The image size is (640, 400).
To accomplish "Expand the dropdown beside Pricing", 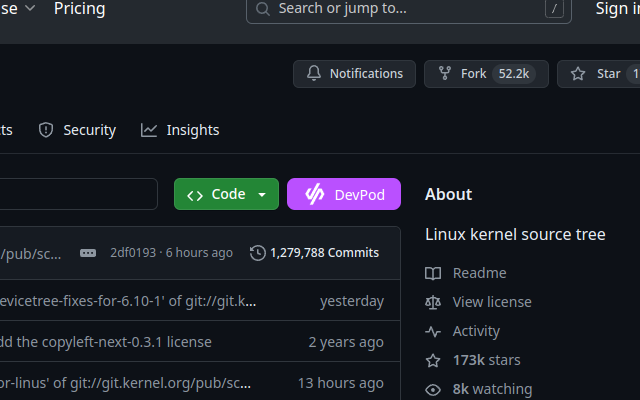I will tap(30, 9).
